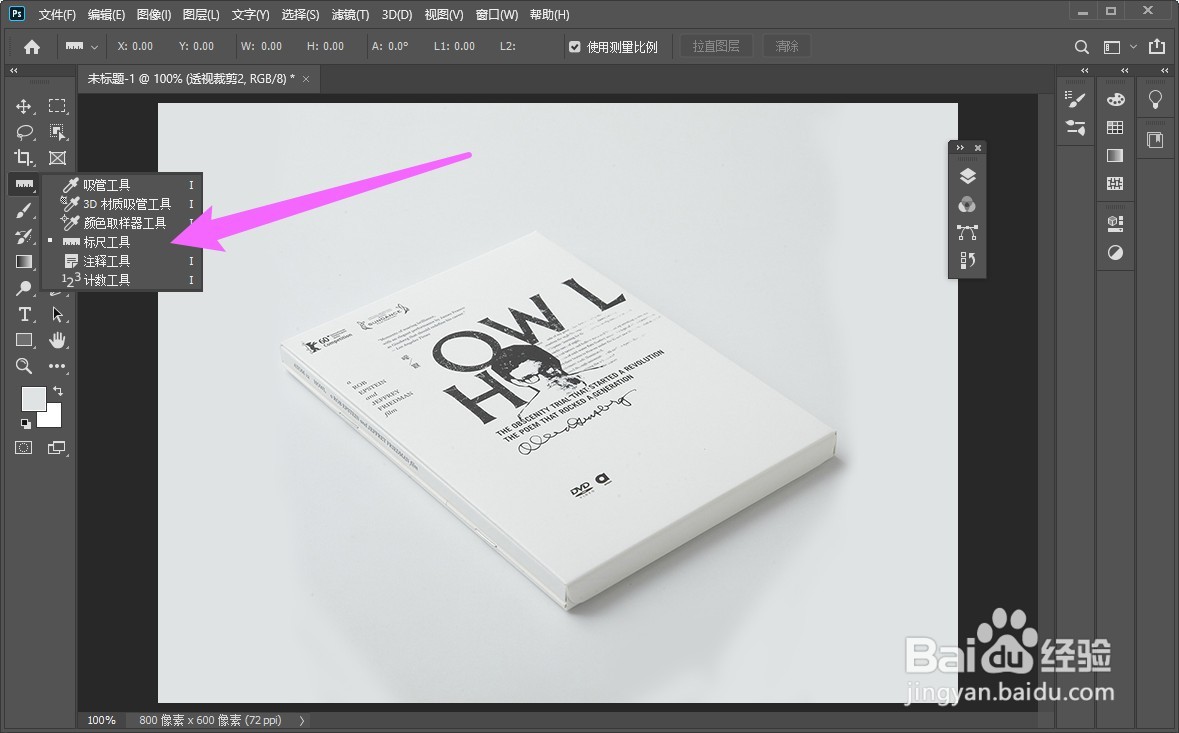Open the Adjustments panel half-circle icon
Image resolution: width=1179 pixels, height=733 pixels.
(1115, 253)
